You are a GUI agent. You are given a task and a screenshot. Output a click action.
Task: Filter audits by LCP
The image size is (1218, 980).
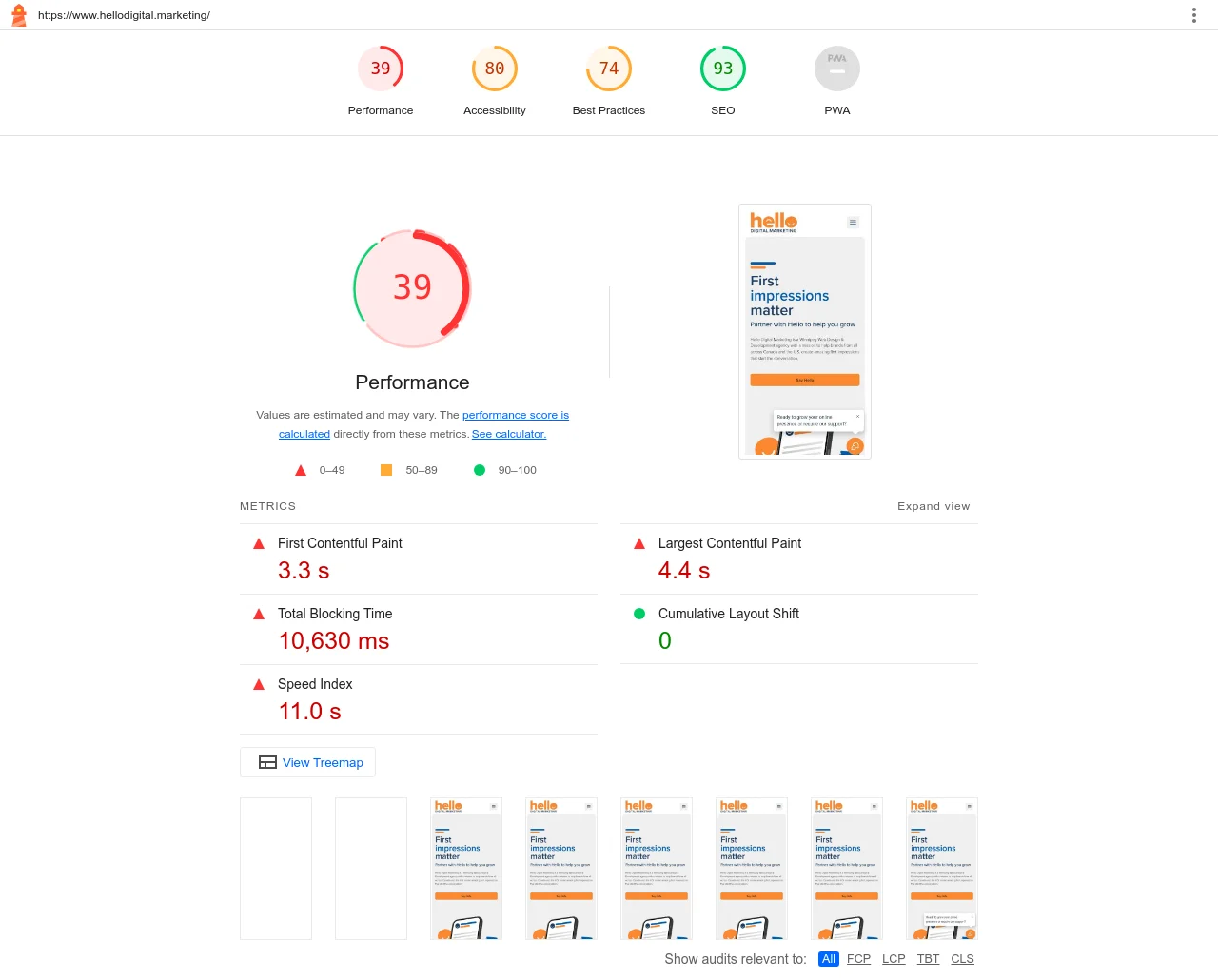(x=894, y=959)
